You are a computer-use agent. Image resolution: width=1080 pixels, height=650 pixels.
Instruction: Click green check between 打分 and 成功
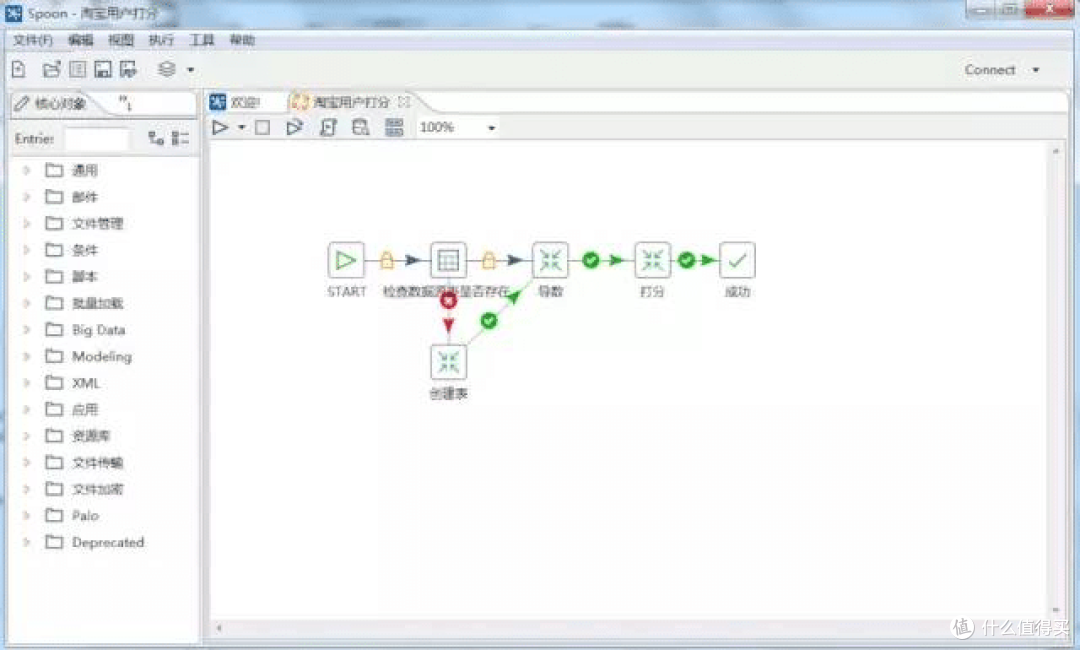686,260
